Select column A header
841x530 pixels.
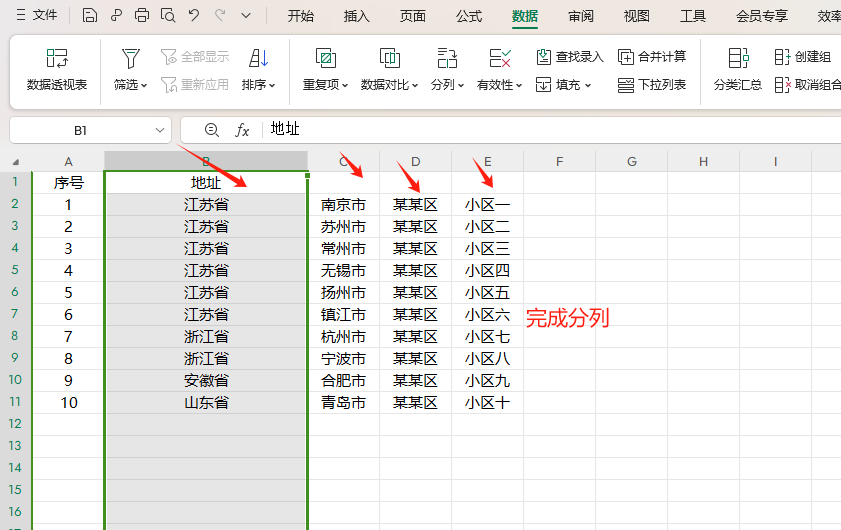tap(68, 161)
